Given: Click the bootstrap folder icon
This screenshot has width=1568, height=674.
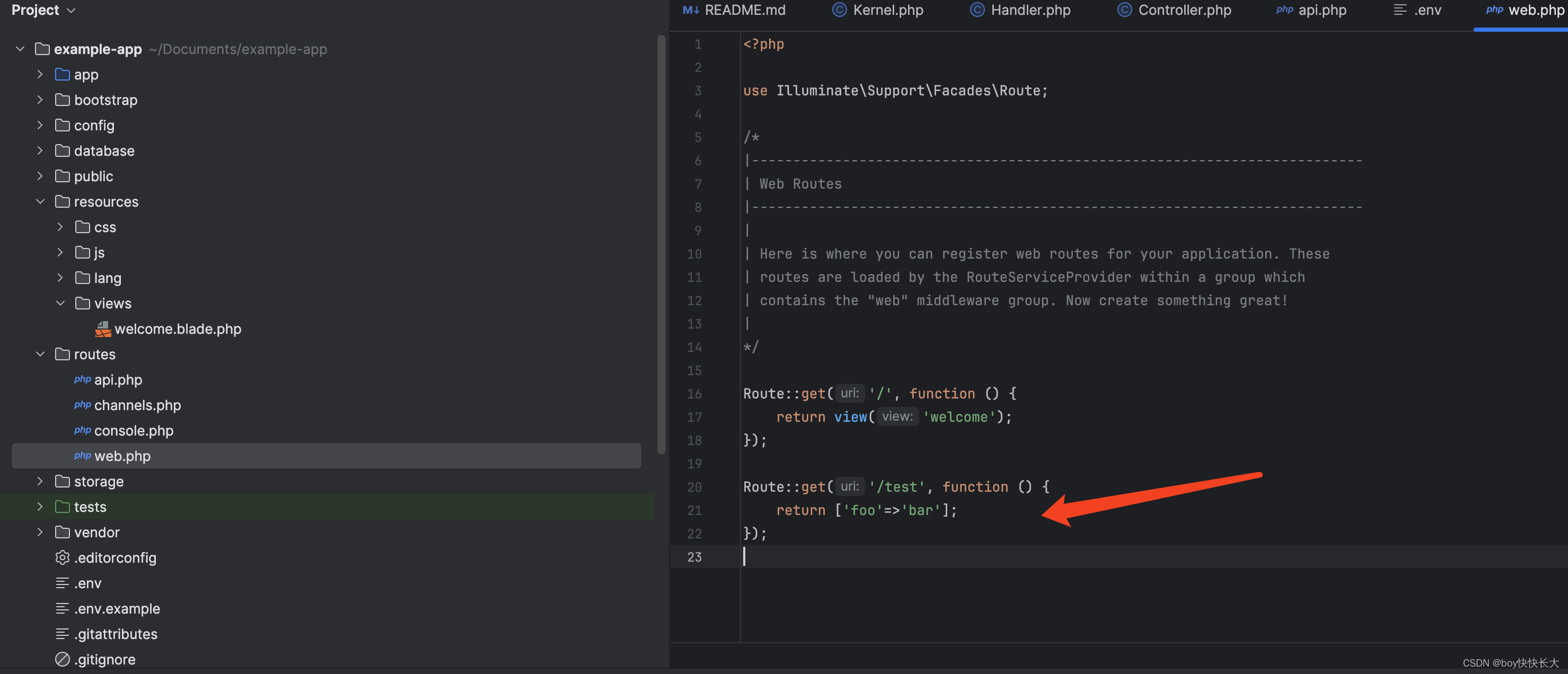Looking at the screenshot, I should (x=62, y=100).
